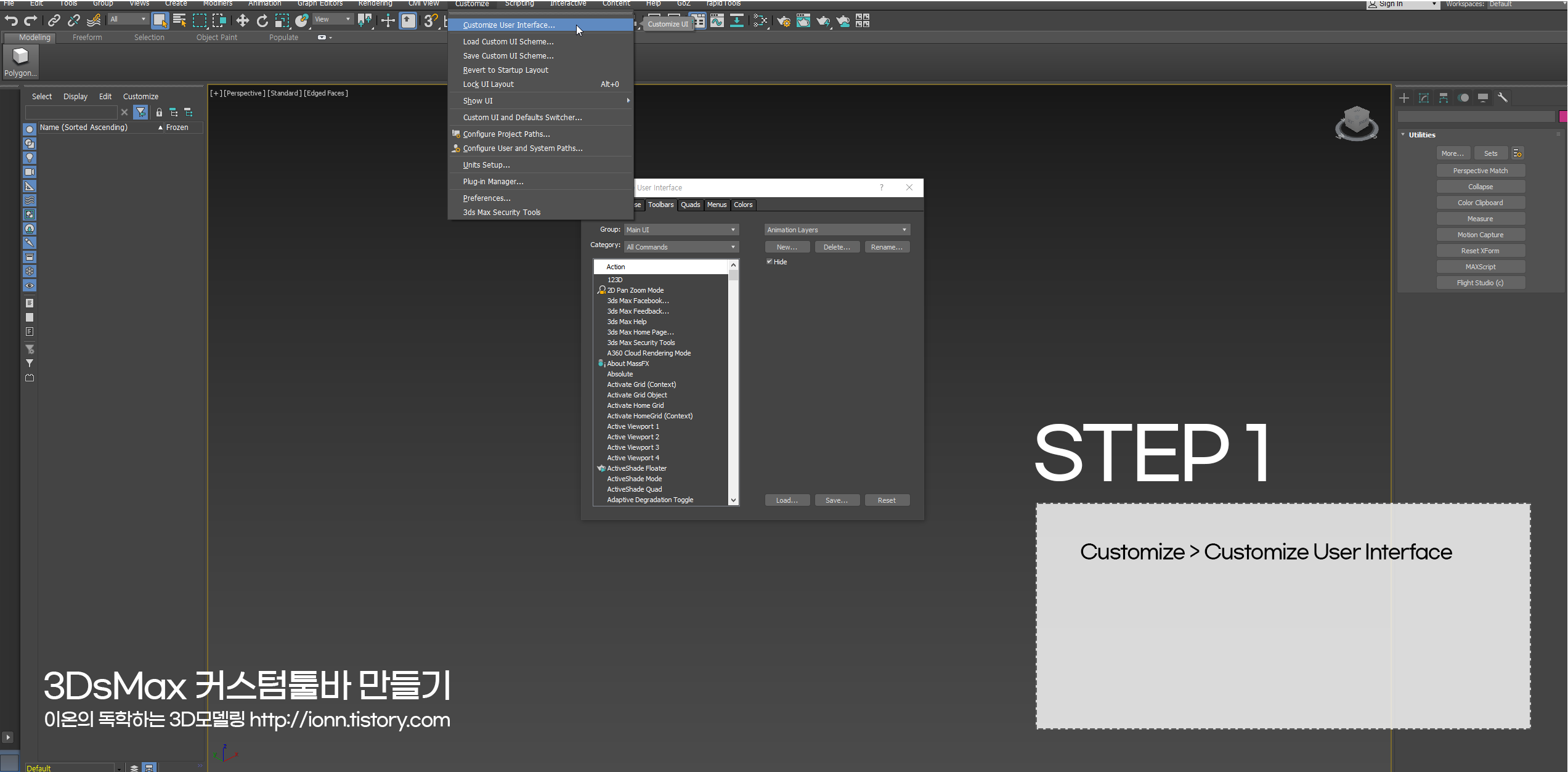1568x772 pixels.
Task: Open the Category All Commands dropdown
Action: coord(681,247)
